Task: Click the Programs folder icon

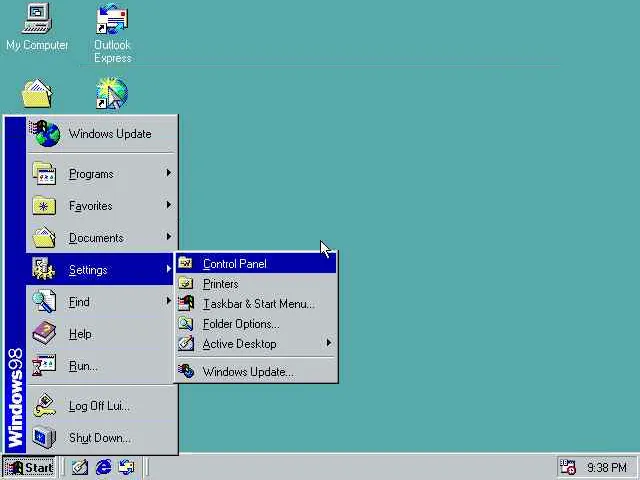Action: pyautogui.click(x=44, y=174)
